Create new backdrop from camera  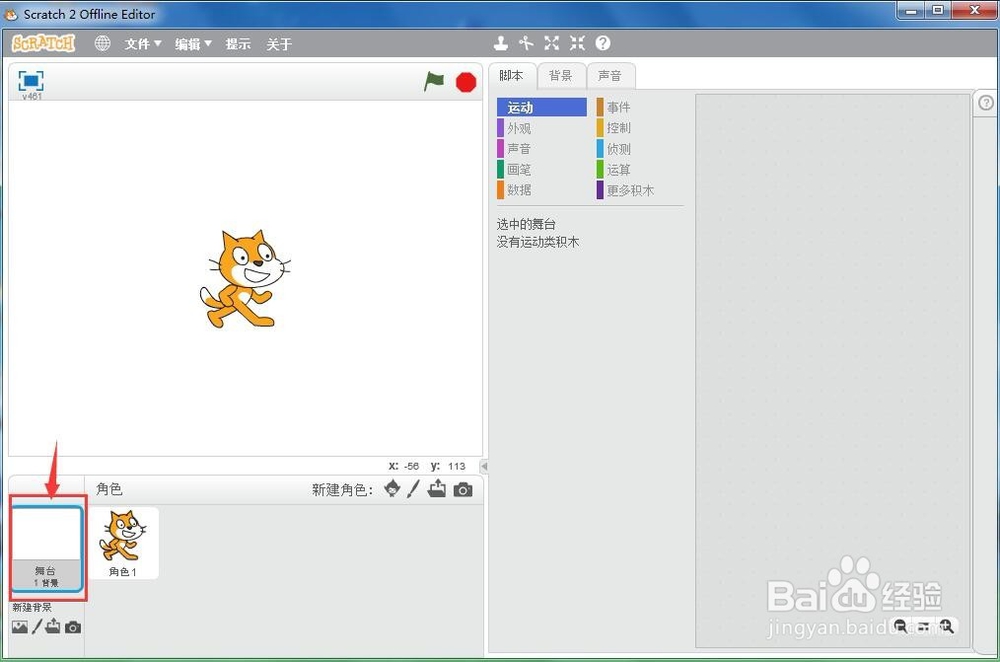coord(73,628)
